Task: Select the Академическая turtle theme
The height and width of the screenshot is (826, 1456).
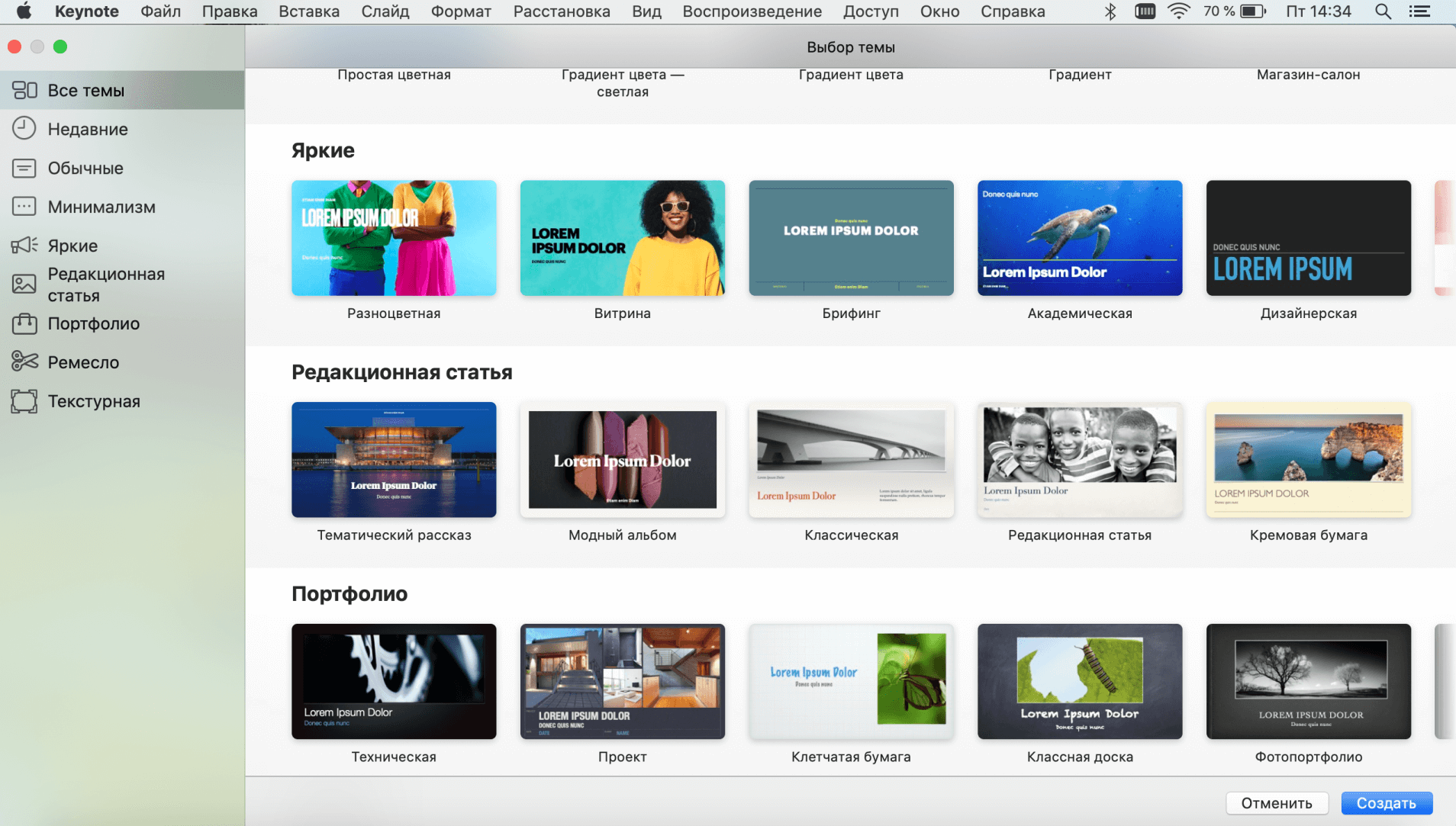Action: pos(1079,238)
